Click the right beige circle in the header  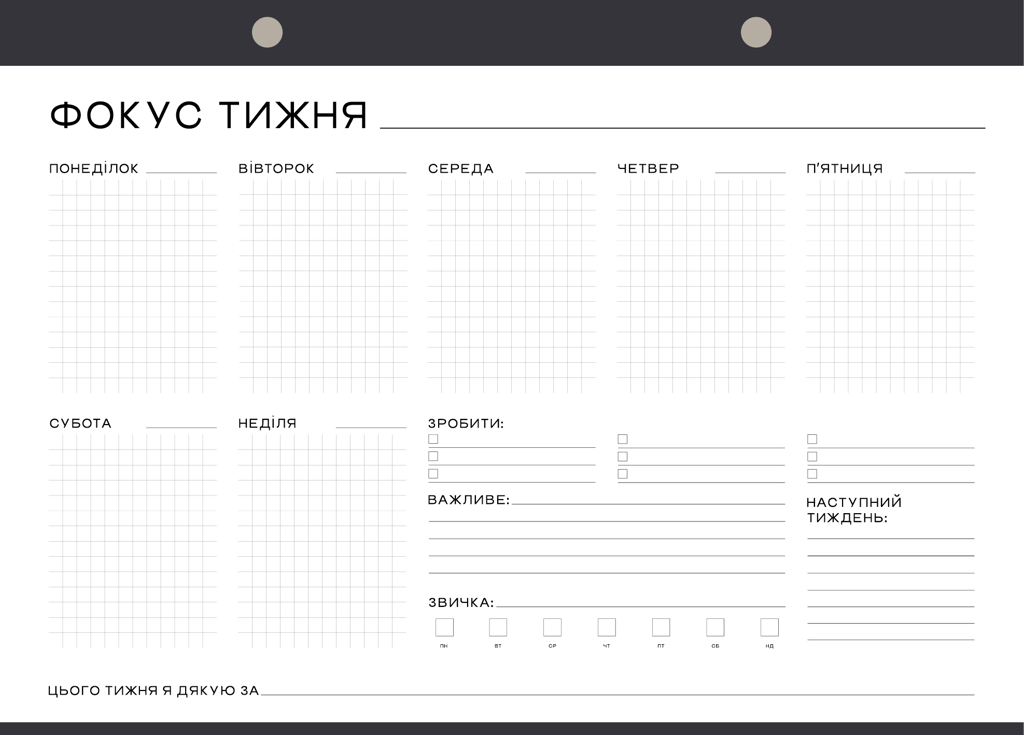pyautogui.click(x=756, y=32)
